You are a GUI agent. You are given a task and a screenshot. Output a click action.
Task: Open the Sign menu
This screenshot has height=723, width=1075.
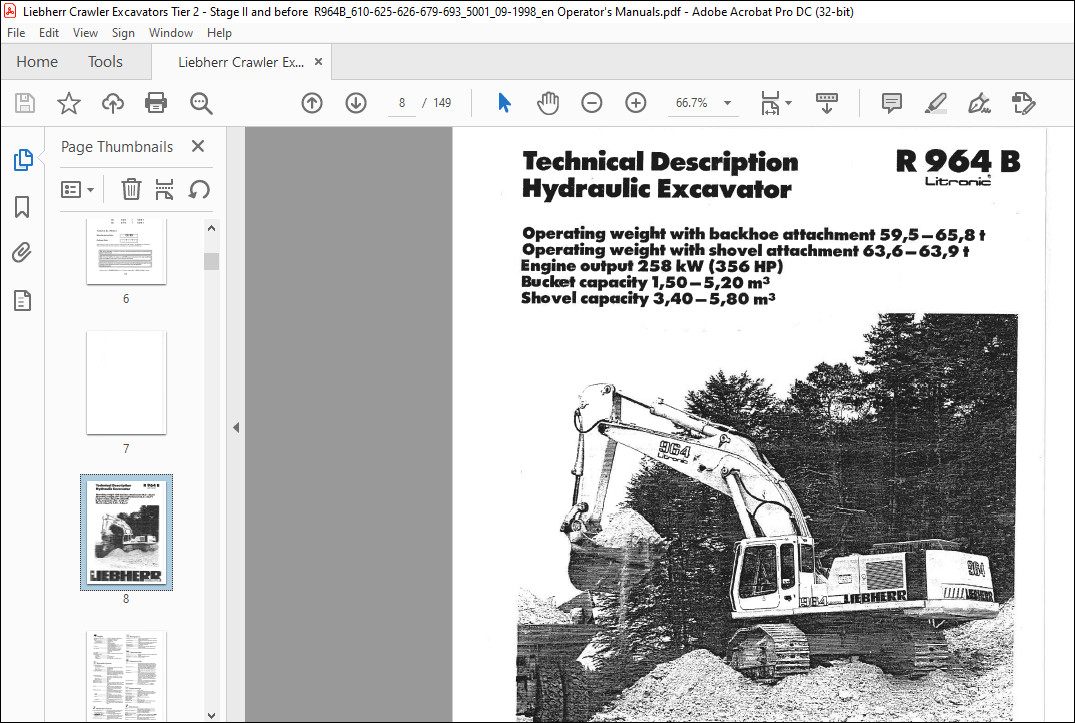(x=123, y=33)
